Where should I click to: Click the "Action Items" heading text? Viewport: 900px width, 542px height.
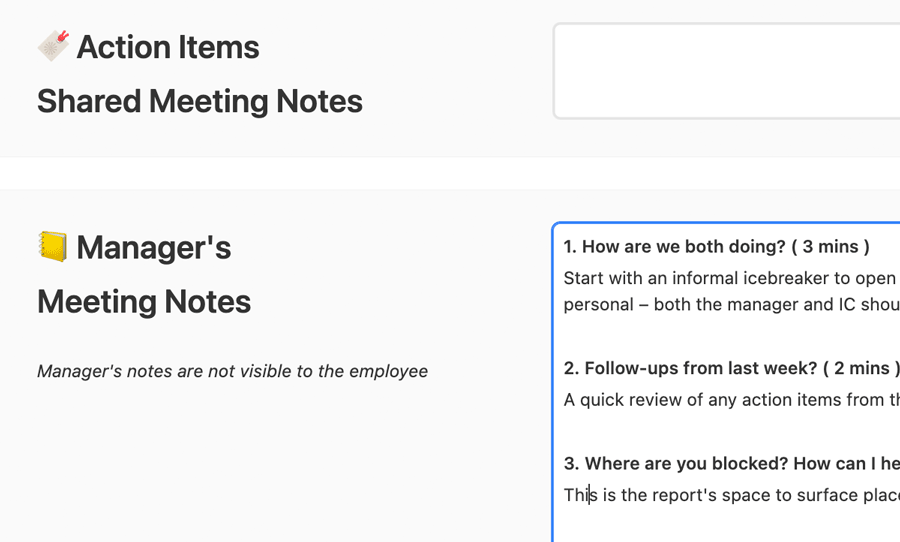(x=167, y=47)
